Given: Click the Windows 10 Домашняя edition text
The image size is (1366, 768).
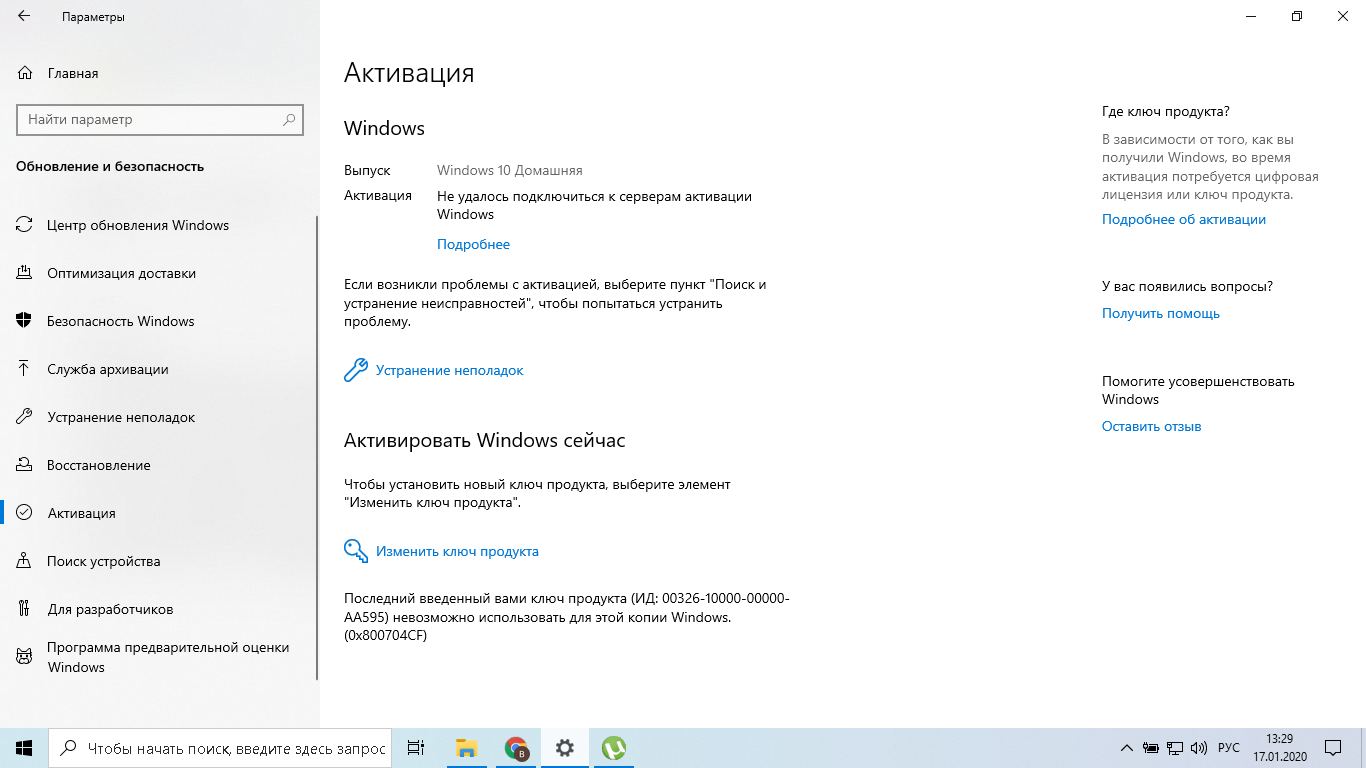Looking at the screenshot, I should point(510,170).
